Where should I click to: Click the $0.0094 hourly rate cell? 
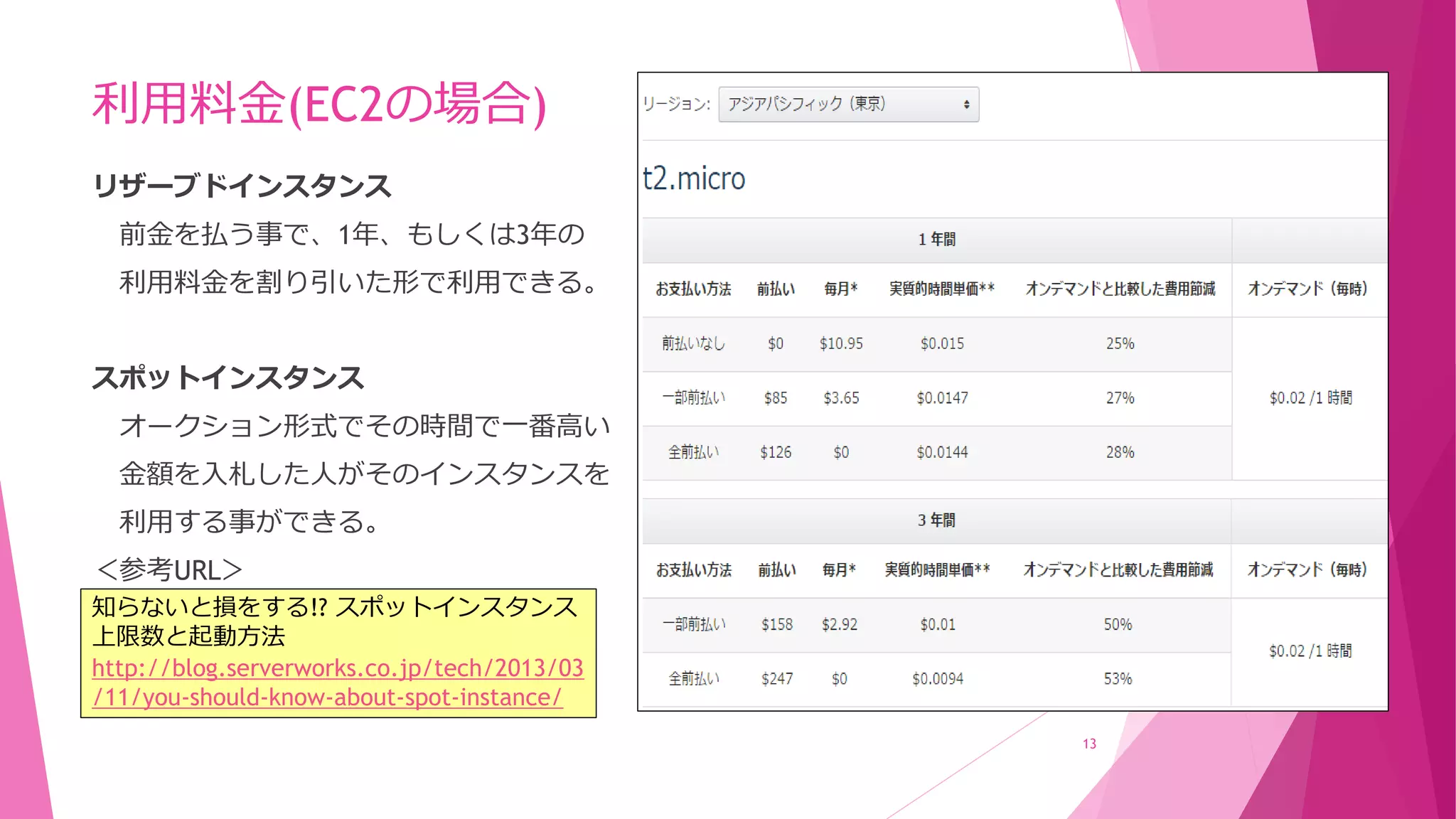[938, 680]
